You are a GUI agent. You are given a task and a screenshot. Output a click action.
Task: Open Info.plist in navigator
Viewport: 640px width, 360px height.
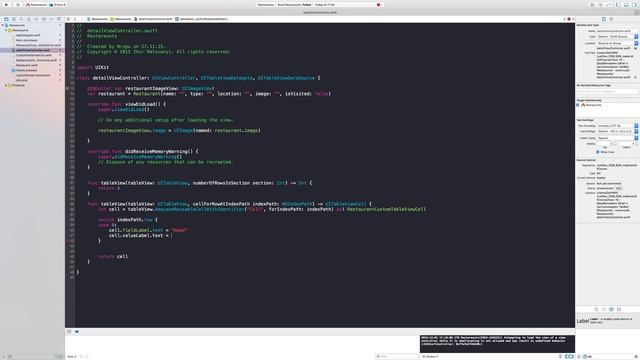click(x=22, y=80)
